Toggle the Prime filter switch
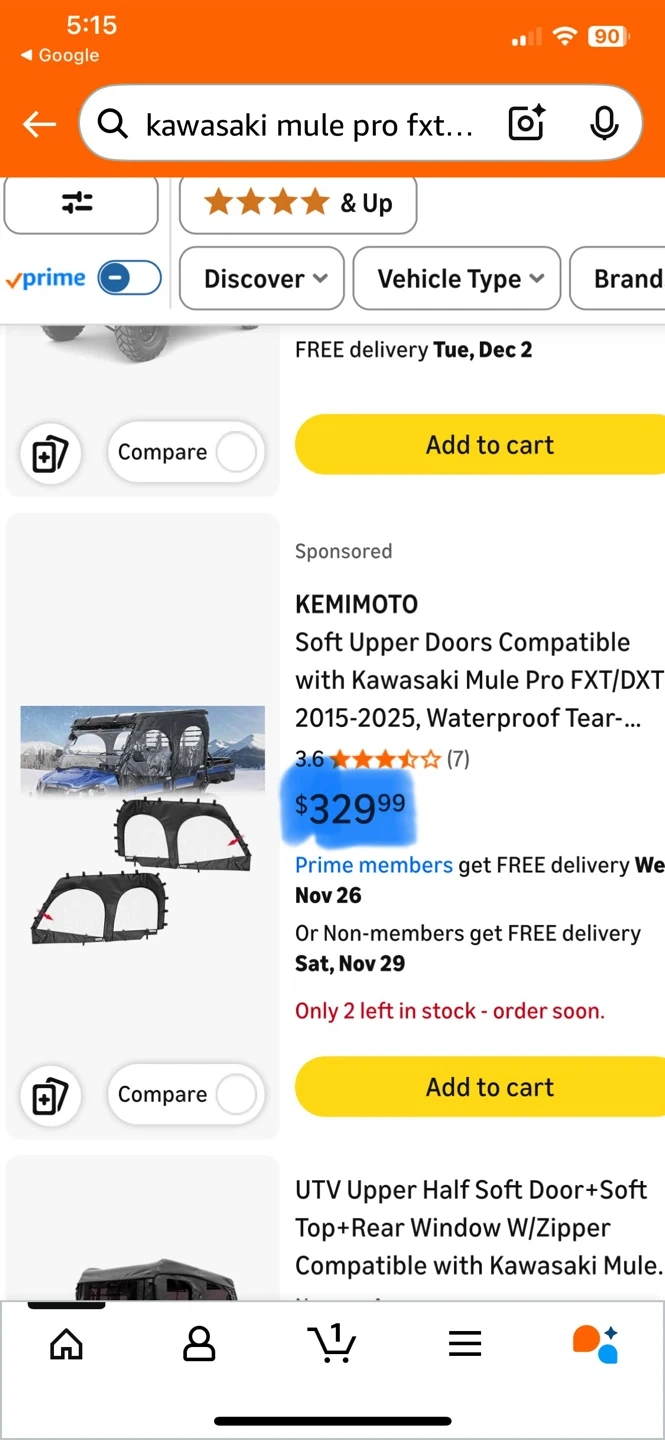Viewport: 665px width, 1440px height. 129,278
